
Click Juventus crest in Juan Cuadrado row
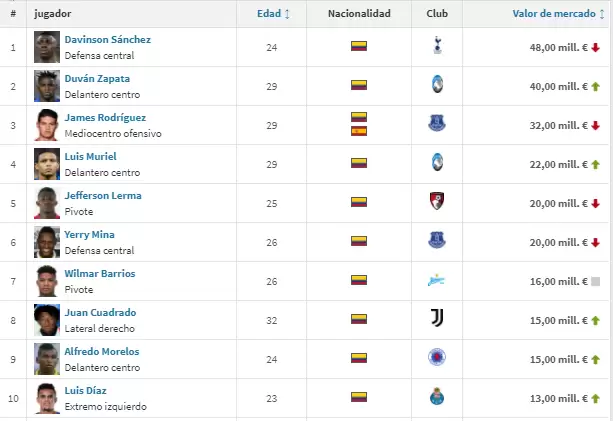click(436, 319)
